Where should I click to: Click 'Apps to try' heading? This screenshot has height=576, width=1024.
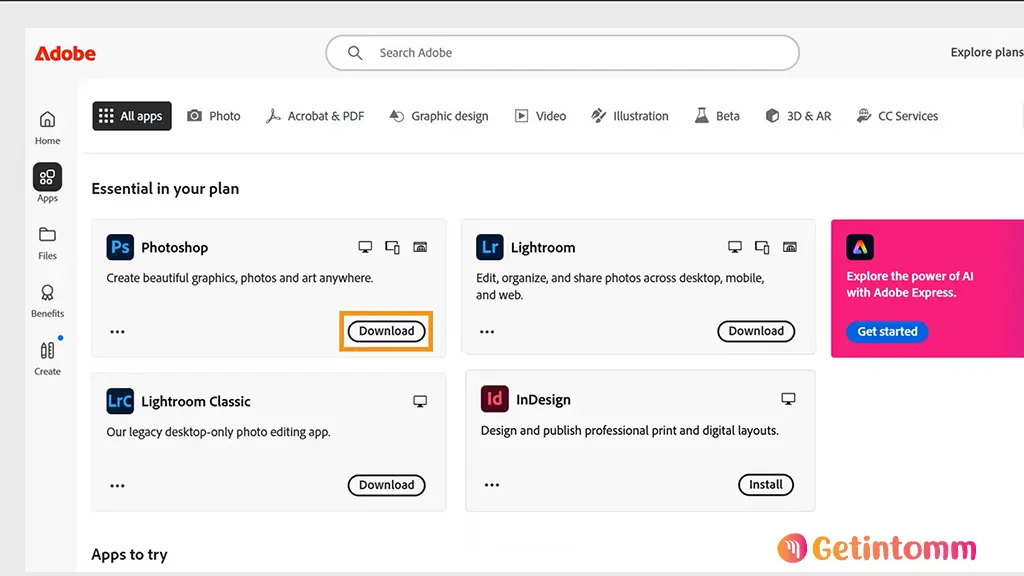129,554
